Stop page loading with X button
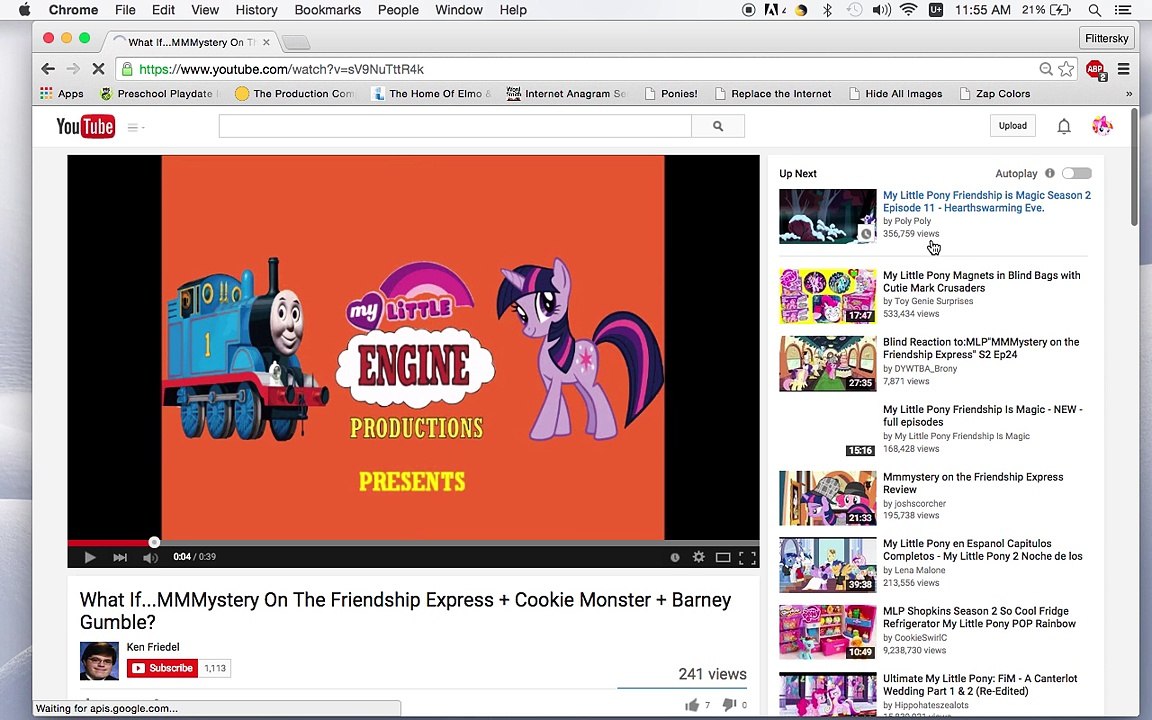 [98, 69]
